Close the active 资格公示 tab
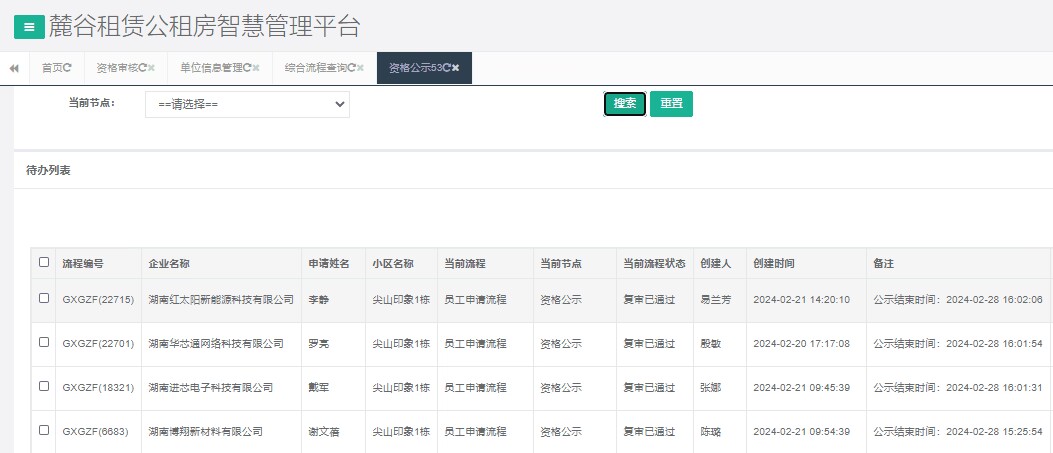Viewport: 1053px width, 453px height. pyautogui.click(x=456, y=68)
